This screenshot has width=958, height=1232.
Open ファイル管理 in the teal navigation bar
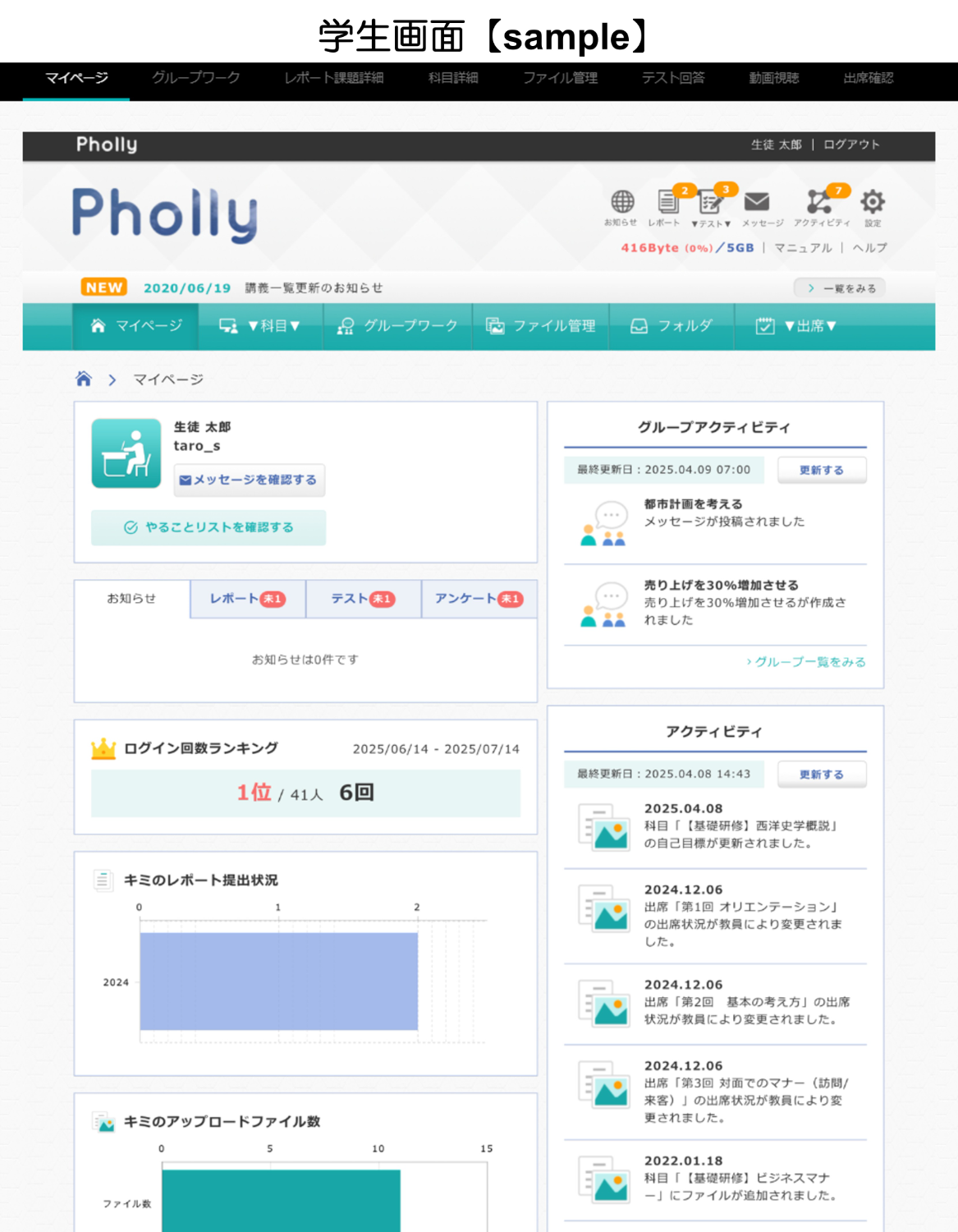tap(540, 326)
